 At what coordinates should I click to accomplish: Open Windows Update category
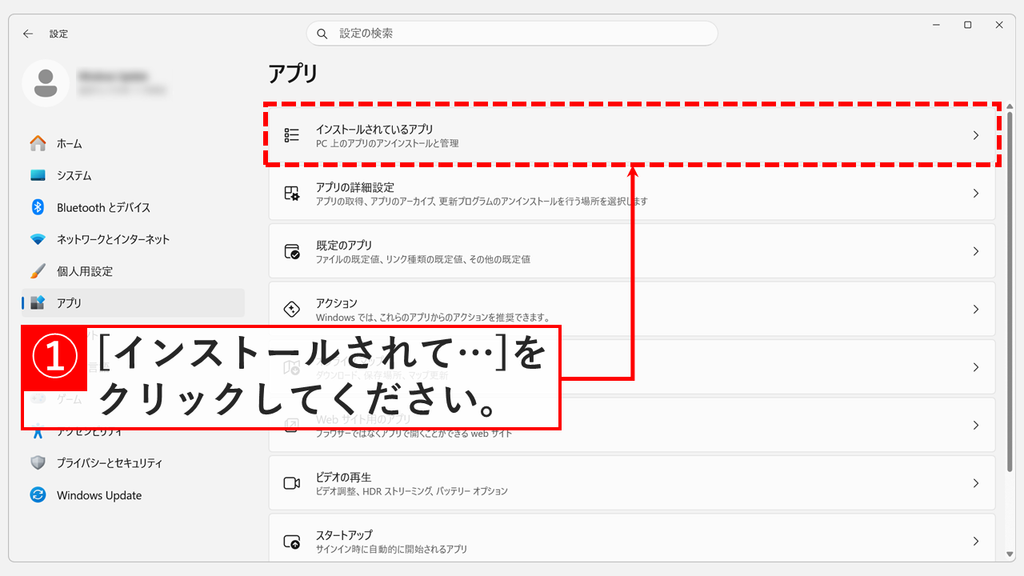coord(133,494)
